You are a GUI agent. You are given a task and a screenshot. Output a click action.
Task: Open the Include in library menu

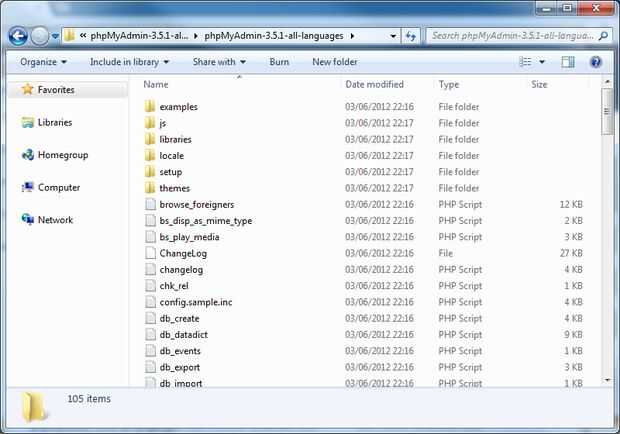click(x=129, y=62)
